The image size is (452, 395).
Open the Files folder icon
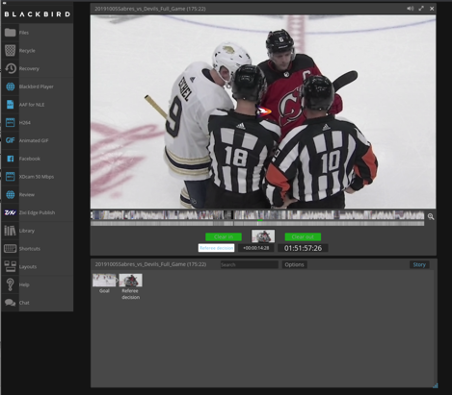(10, 32)
